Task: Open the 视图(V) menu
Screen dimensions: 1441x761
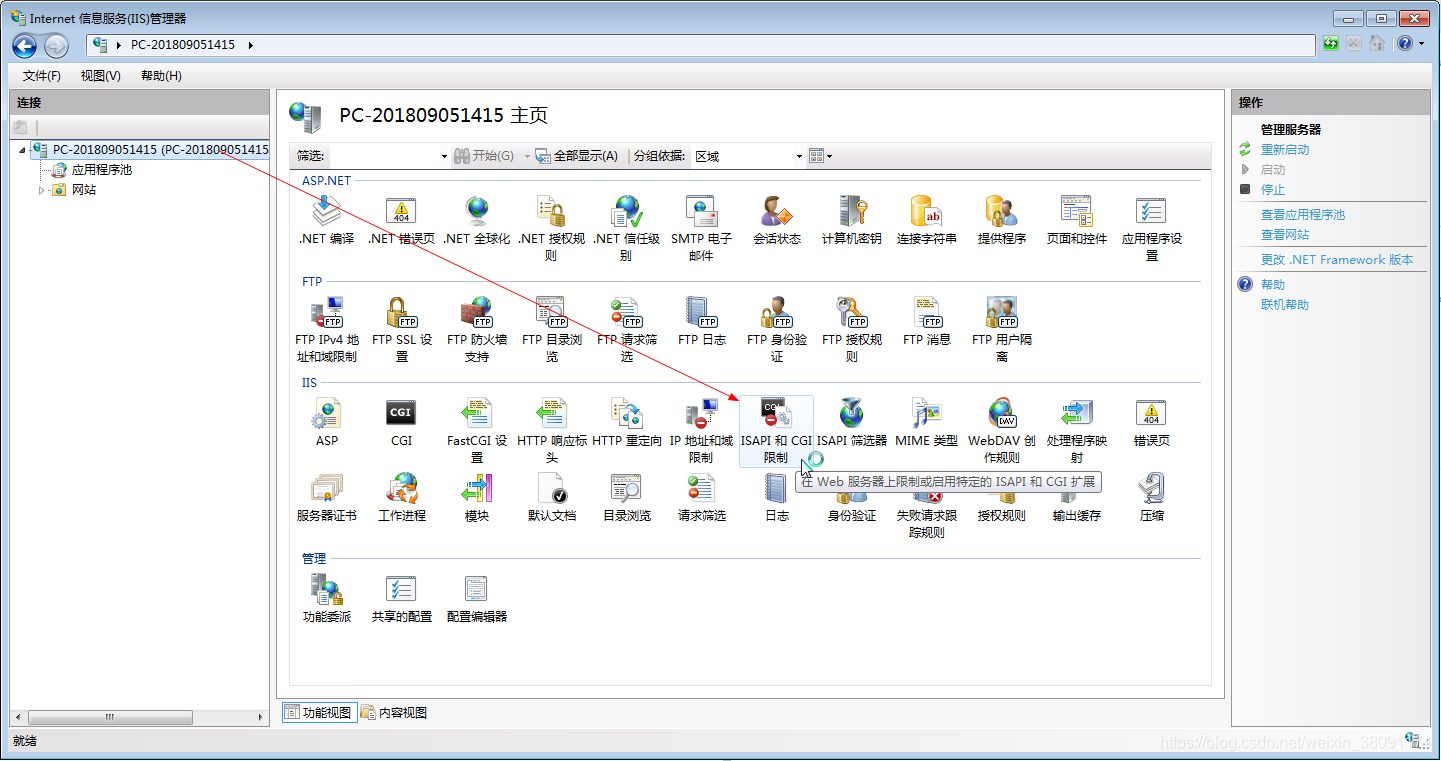Action: pos(101,76)
